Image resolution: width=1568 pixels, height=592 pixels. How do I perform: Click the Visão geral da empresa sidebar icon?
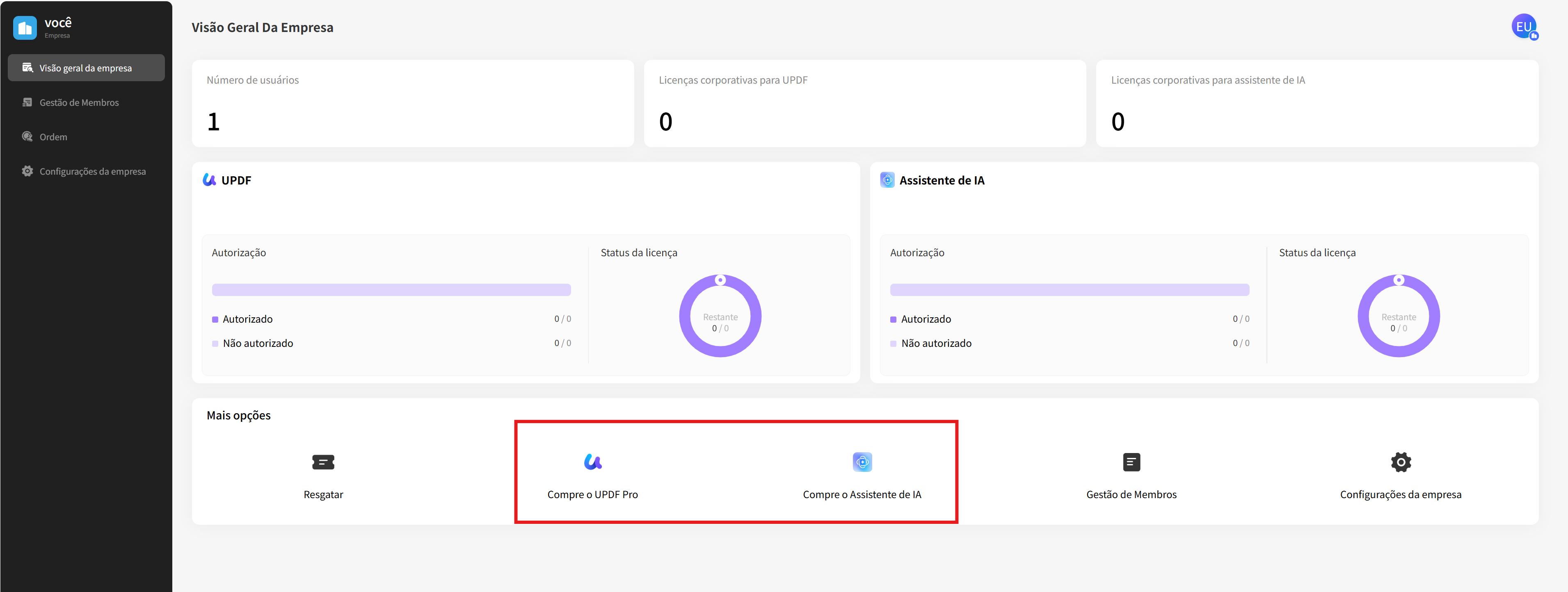pyautogui.click(x=27, y=68)
